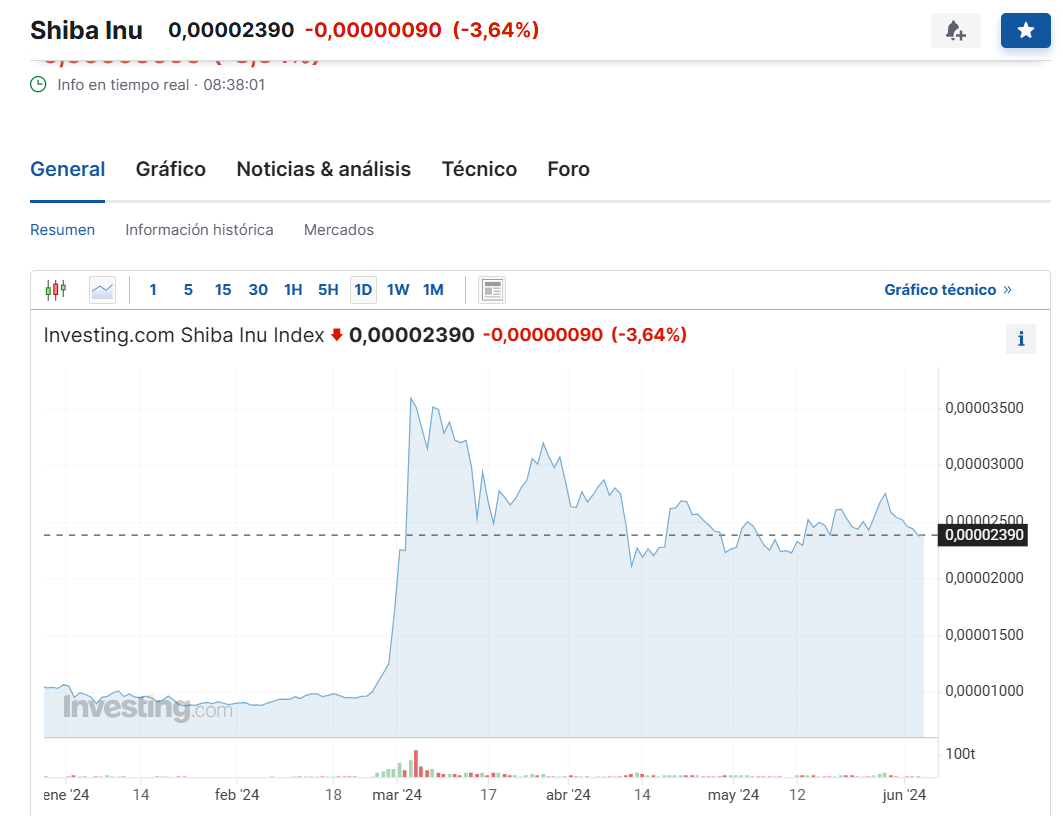The image size is (1063, 816).
Task: Select the 5H interval
Action: (x=328, y=290)
